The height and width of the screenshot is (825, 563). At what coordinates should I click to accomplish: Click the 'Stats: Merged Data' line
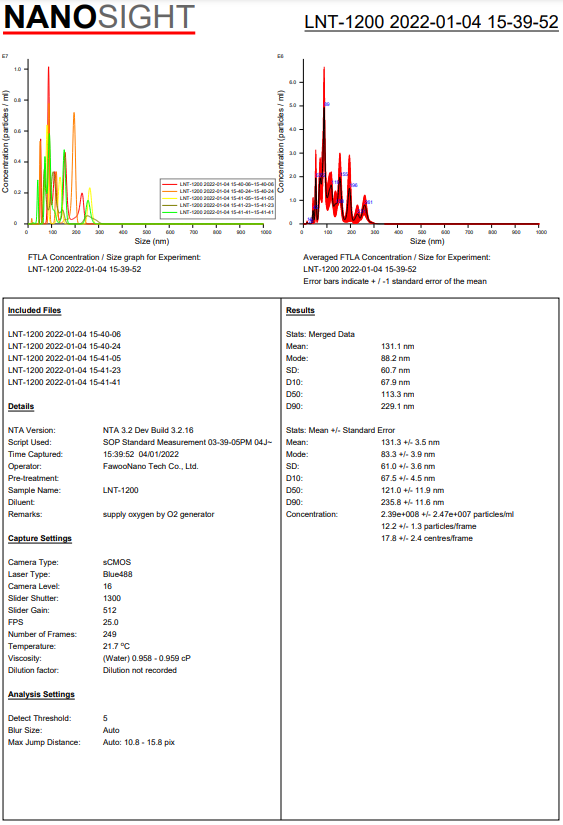click(320, 334)
